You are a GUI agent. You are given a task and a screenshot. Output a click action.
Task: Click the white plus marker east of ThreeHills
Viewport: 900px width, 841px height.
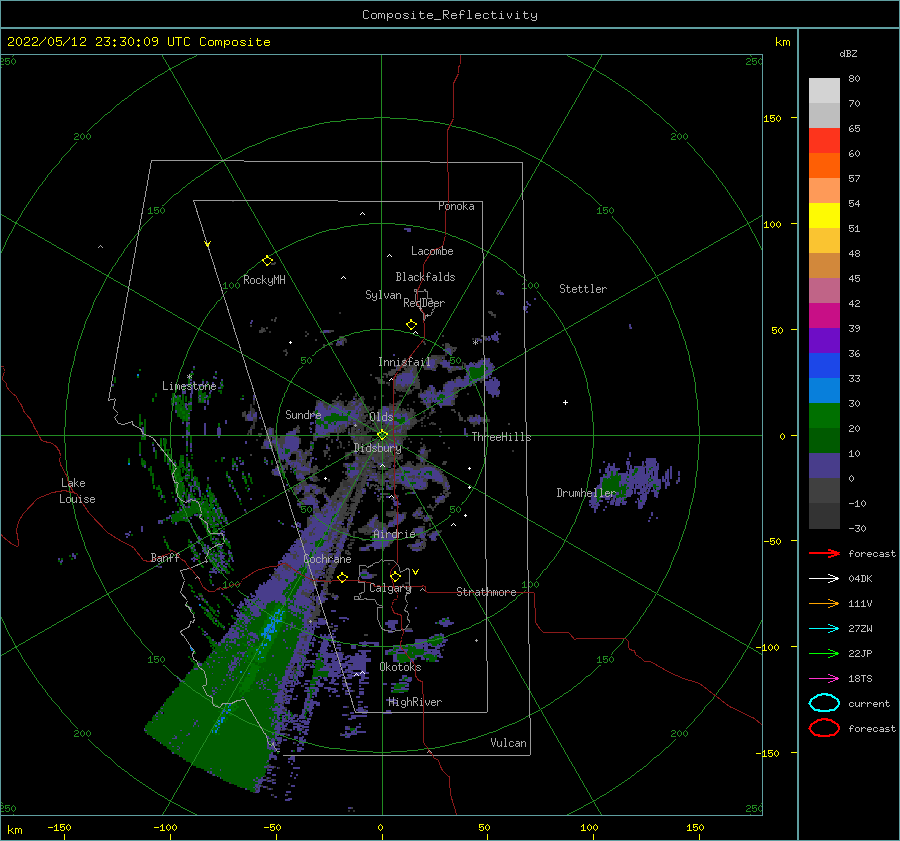click(565, 402)
